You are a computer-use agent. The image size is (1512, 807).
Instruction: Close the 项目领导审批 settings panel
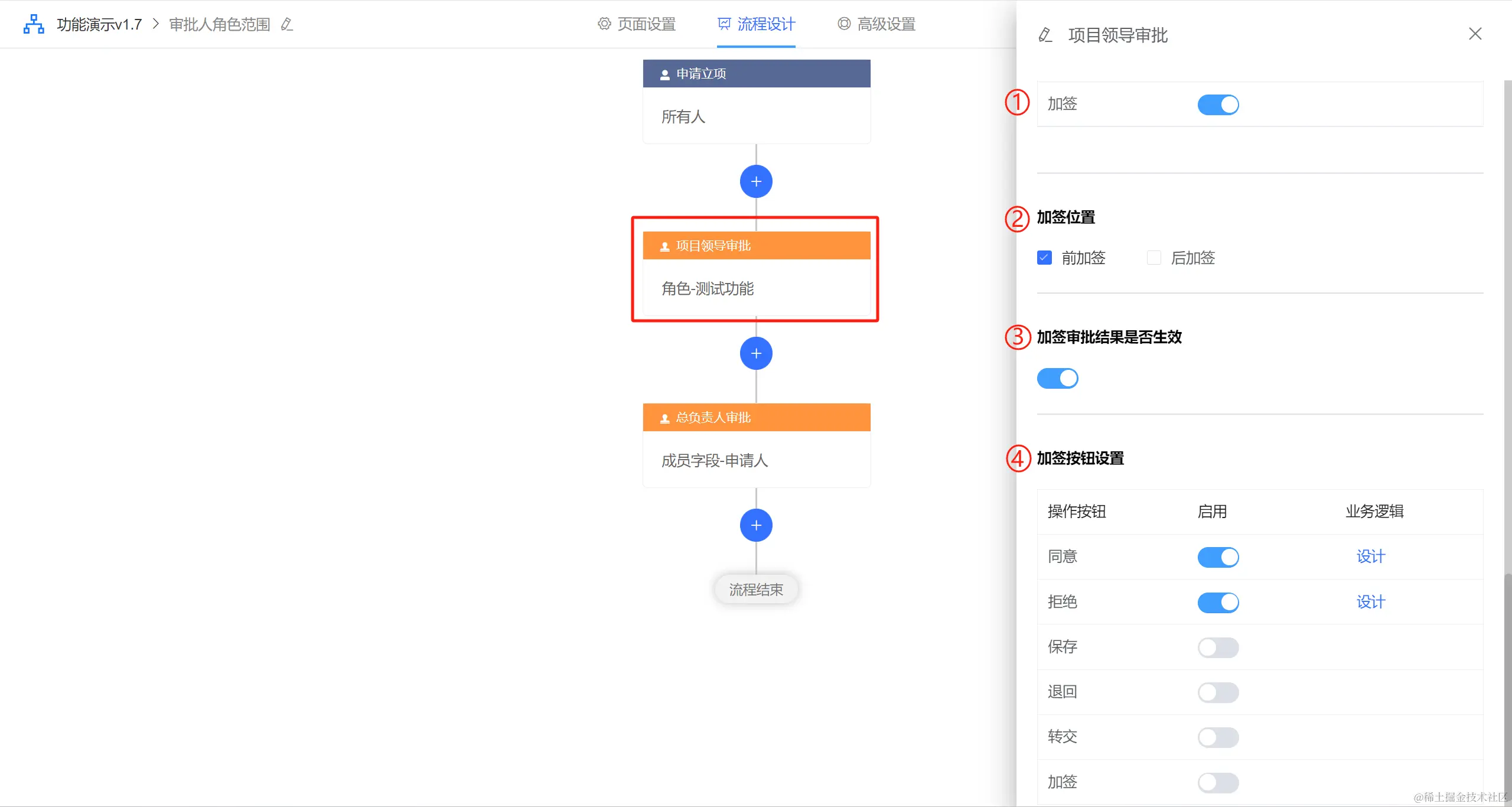point(1475,34)
